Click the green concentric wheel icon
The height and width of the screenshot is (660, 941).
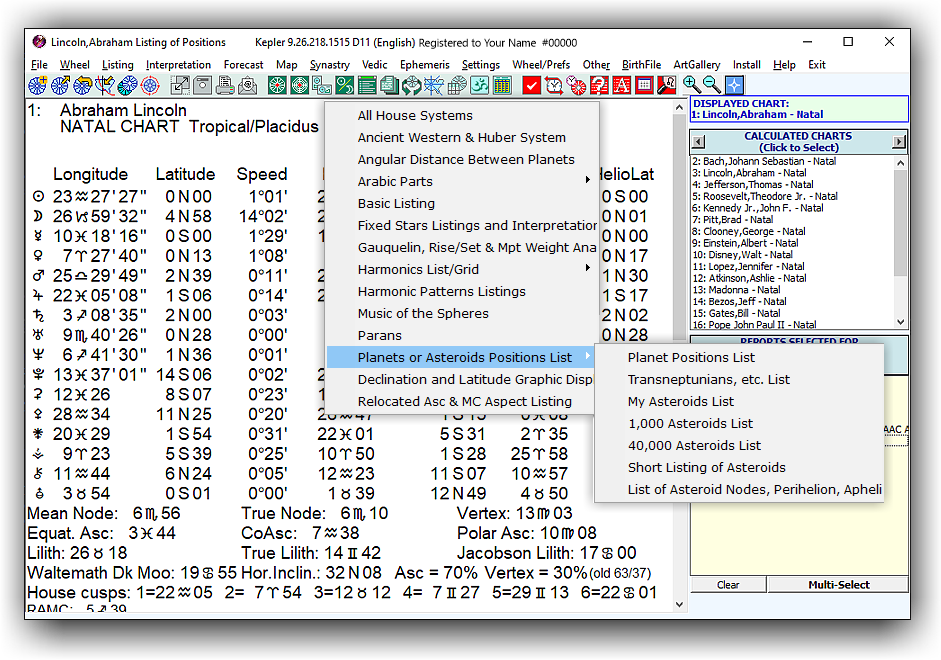click(x=299, y=86)
